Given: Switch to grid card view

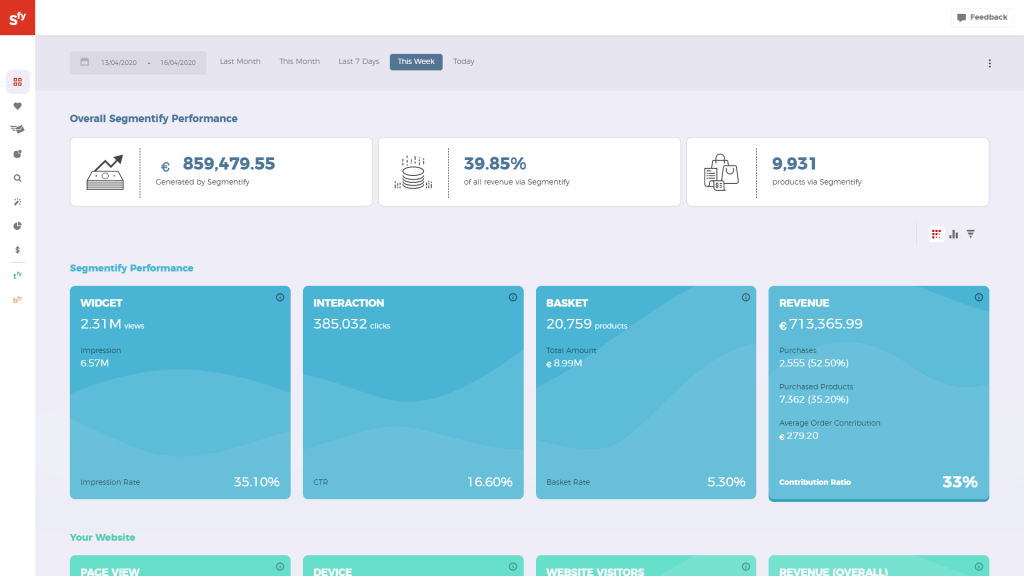Looking at the screenshot, I should [x=936, y=234].
